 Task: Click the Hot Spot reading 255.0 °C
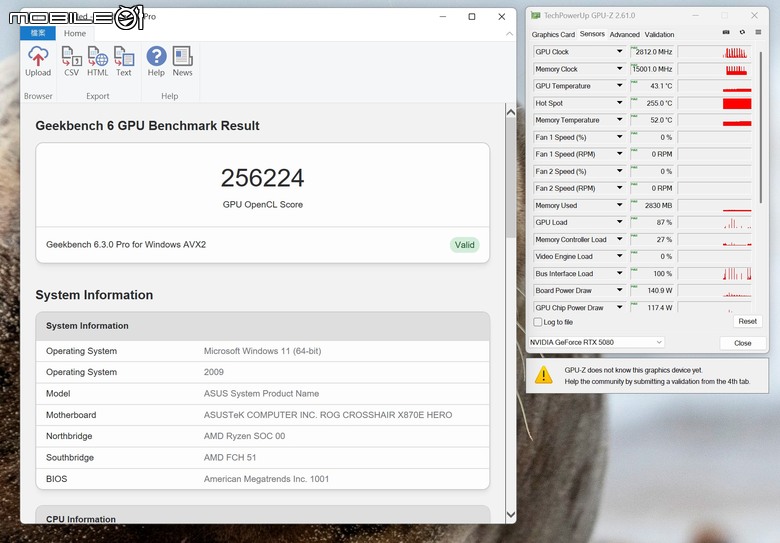(x=652, y=103)
